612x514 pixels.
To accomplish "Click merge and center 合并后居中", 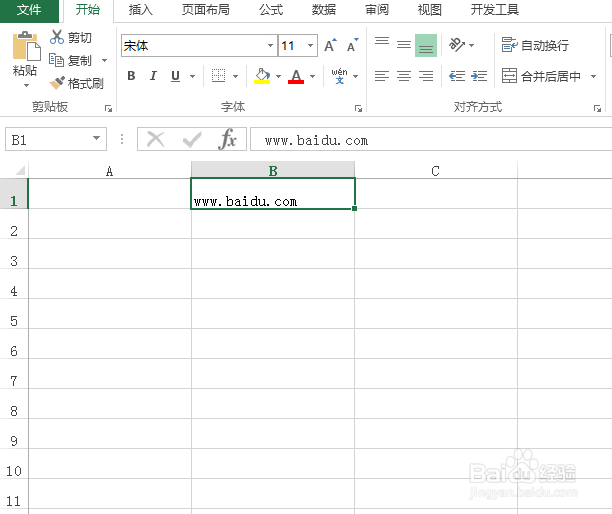I will (541, 76).
